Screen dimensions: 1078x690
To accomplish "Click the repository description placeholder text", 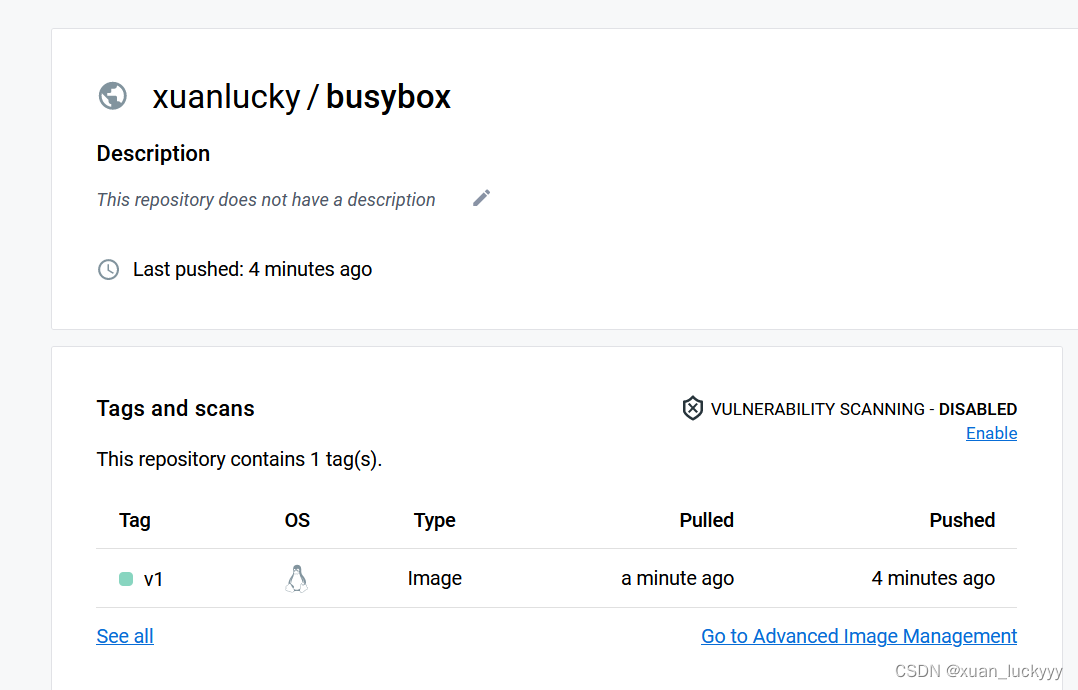I will click(x=266, y=200).
